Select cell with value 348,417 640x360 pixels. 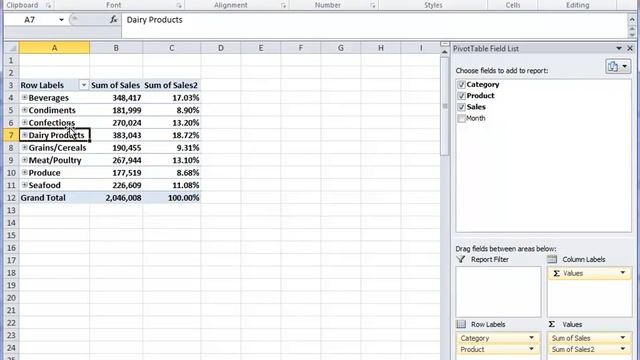(x=116, y=98)
